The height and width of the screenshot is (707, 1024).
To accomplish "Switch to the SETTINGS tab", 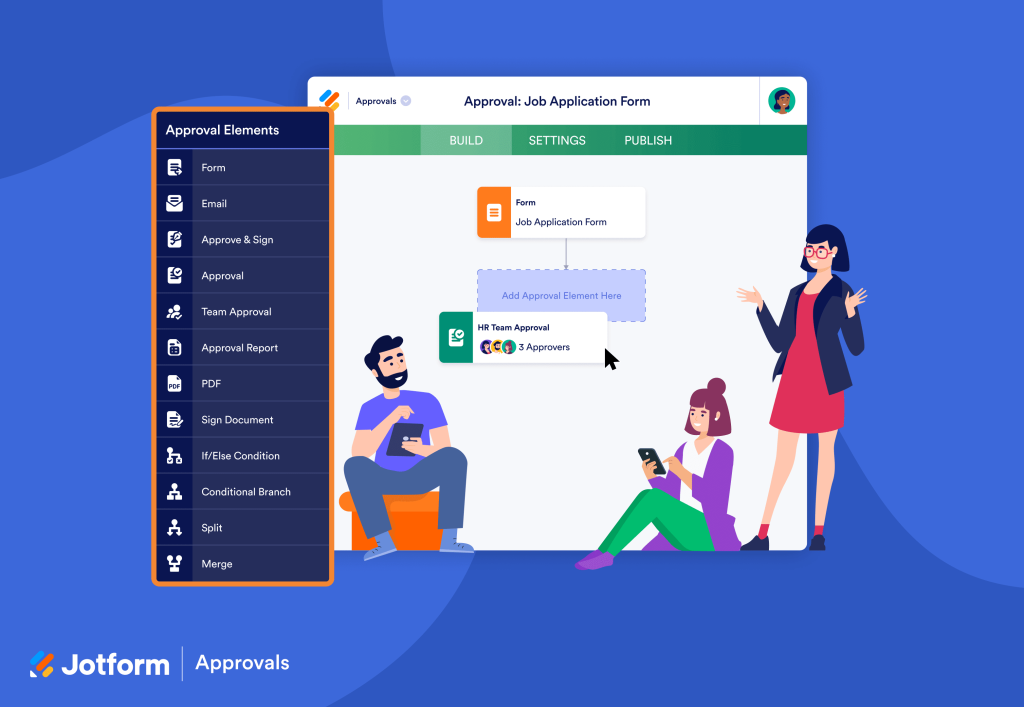I will point(556,140).
